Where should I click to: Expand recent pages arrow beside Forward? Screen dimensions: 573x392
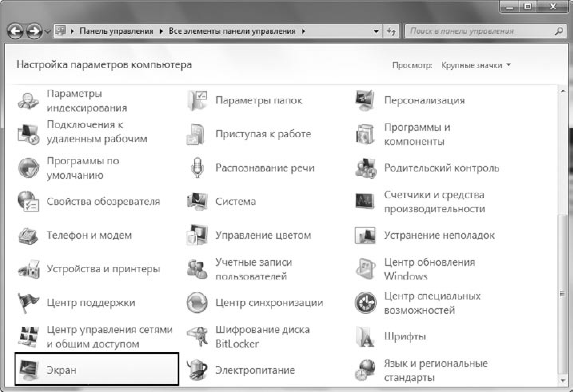(x=48, y=32)
